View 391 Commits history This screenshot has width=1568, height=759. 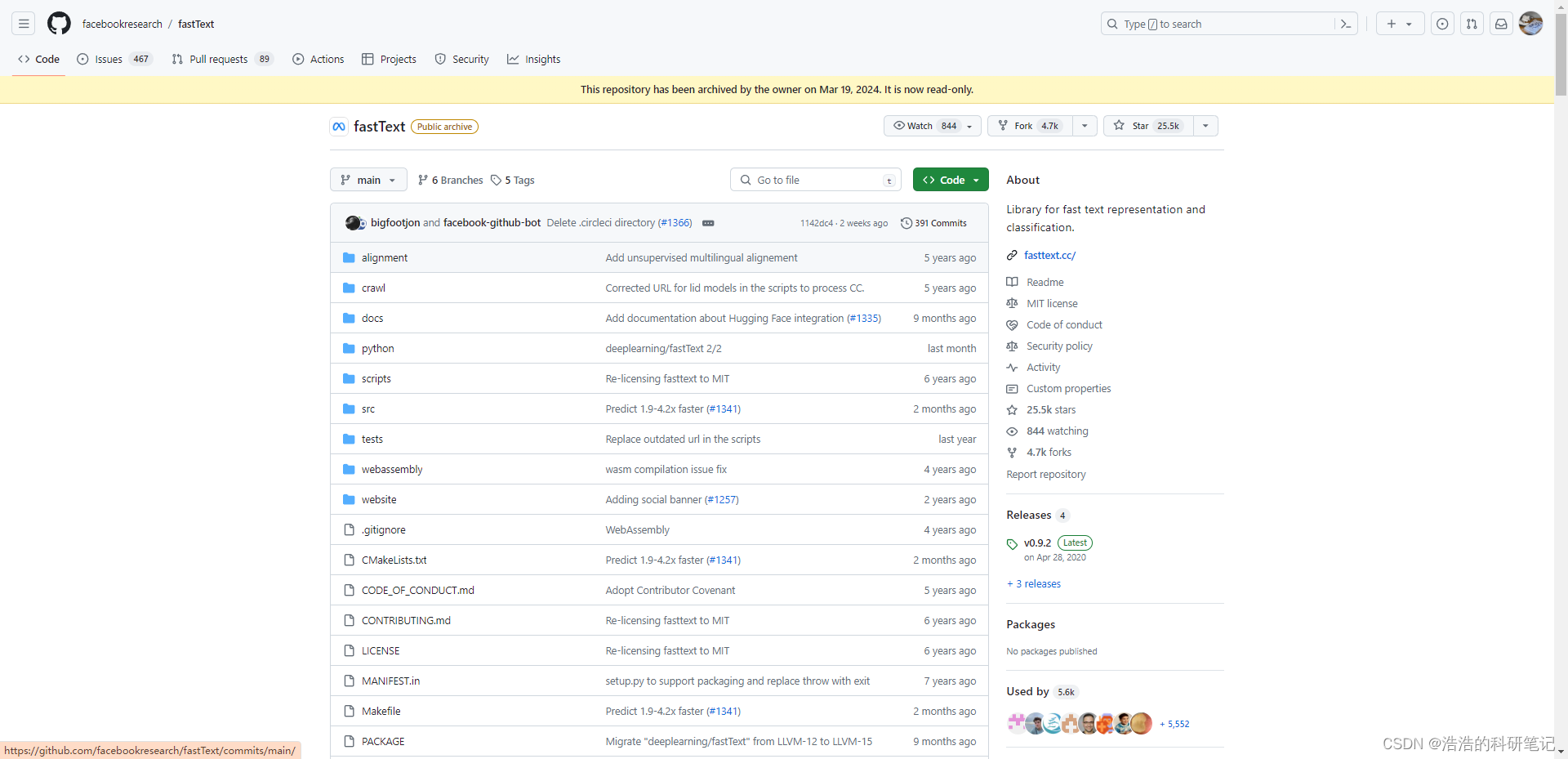tap(933, 223)
